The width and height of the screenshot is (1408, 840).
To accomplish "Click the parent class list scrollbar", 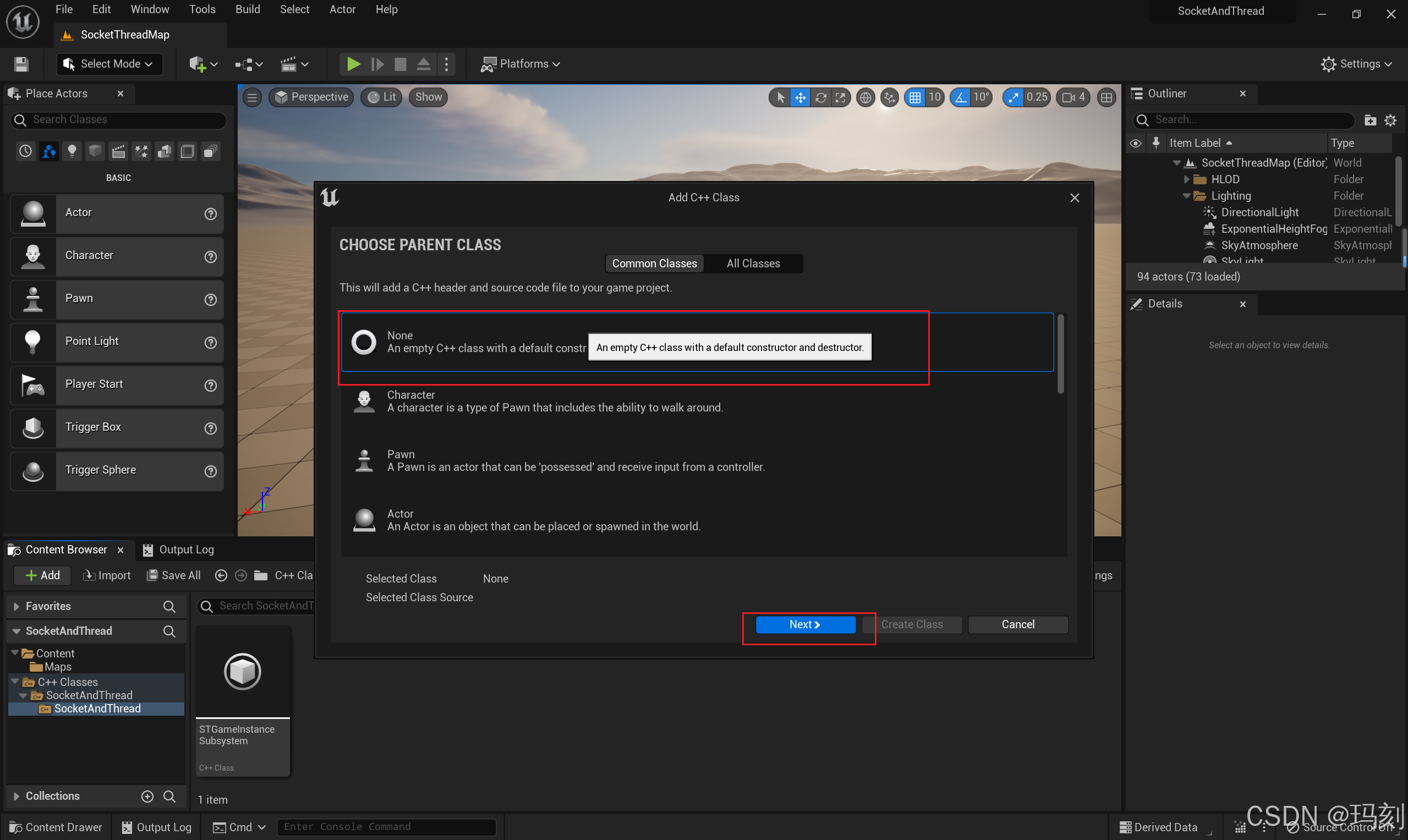I will (x=1060, y=354).
